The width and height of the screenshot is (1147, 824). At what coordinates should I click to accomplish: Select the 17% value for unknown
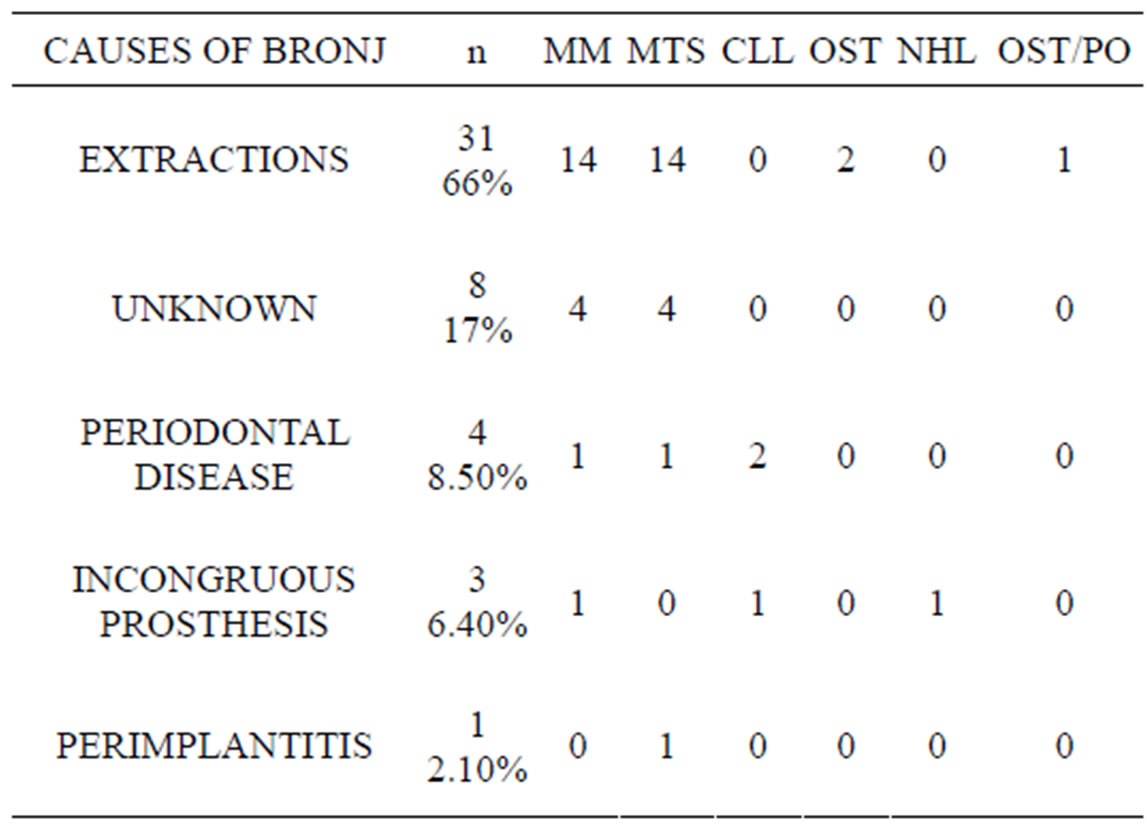point(477,331)
